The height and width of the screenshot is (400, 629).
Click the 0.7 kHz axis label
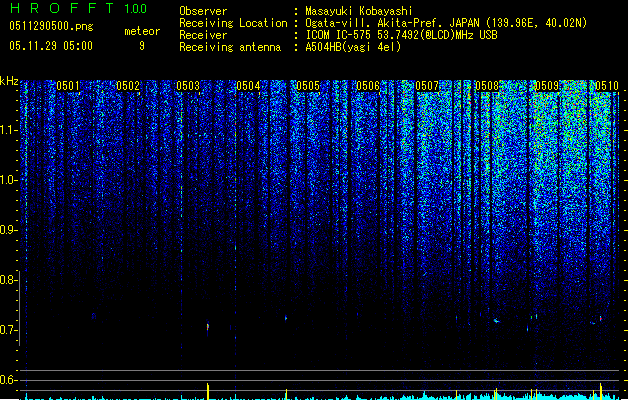tap(8, 330)
